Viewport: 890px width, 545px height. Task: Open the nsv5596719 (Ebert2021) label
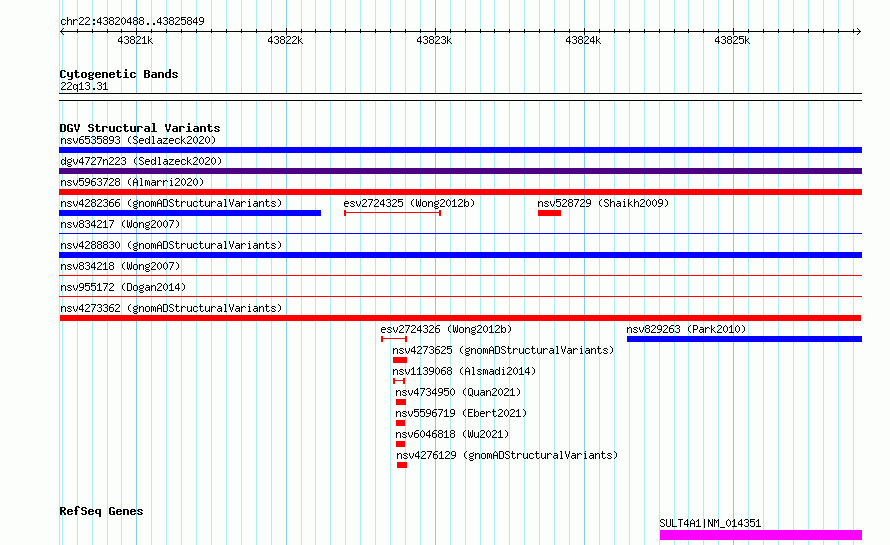point(461,413)
